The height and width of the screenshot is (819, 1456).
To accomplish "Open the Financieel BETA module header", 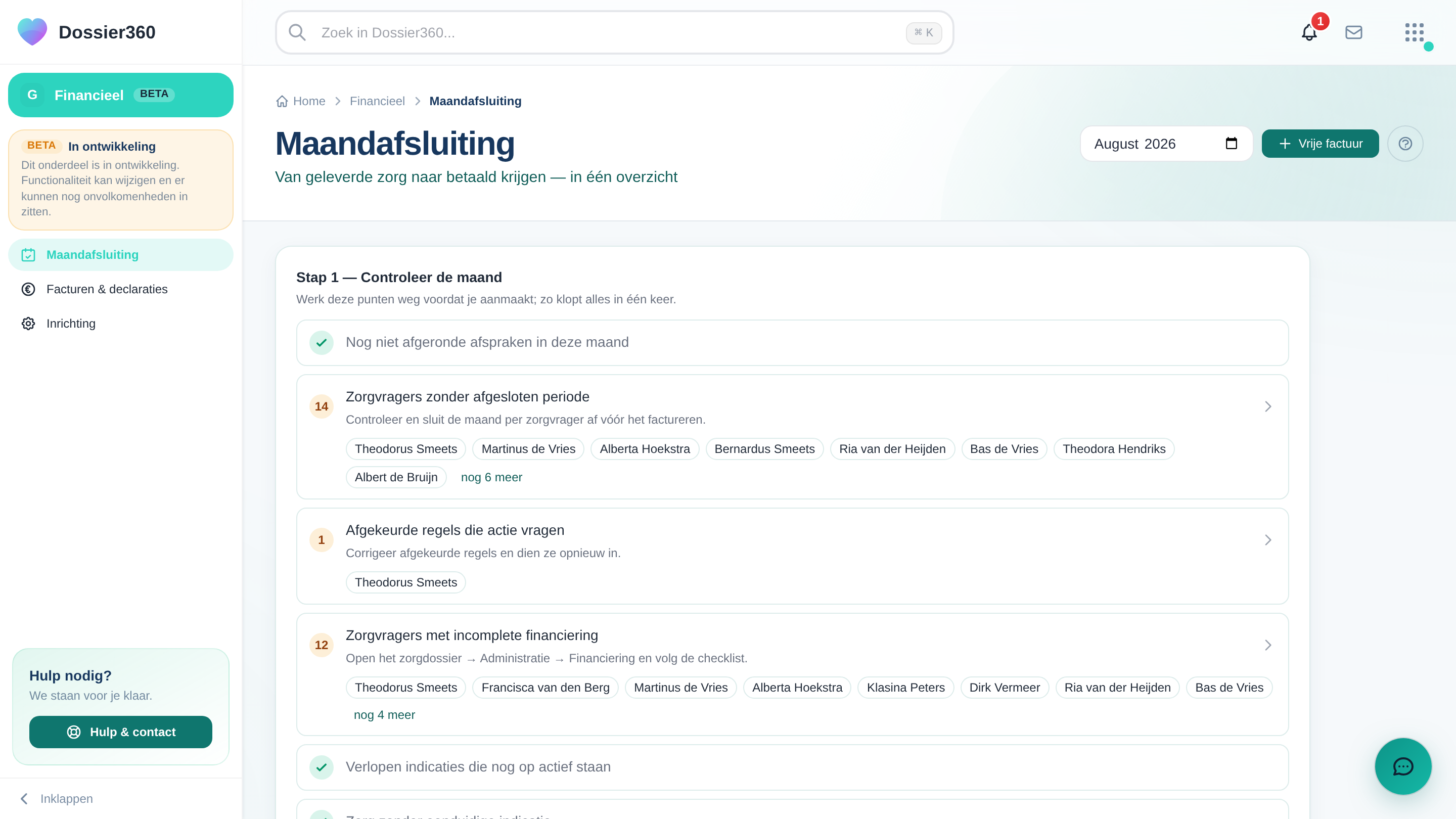I will tap(120, 95).
